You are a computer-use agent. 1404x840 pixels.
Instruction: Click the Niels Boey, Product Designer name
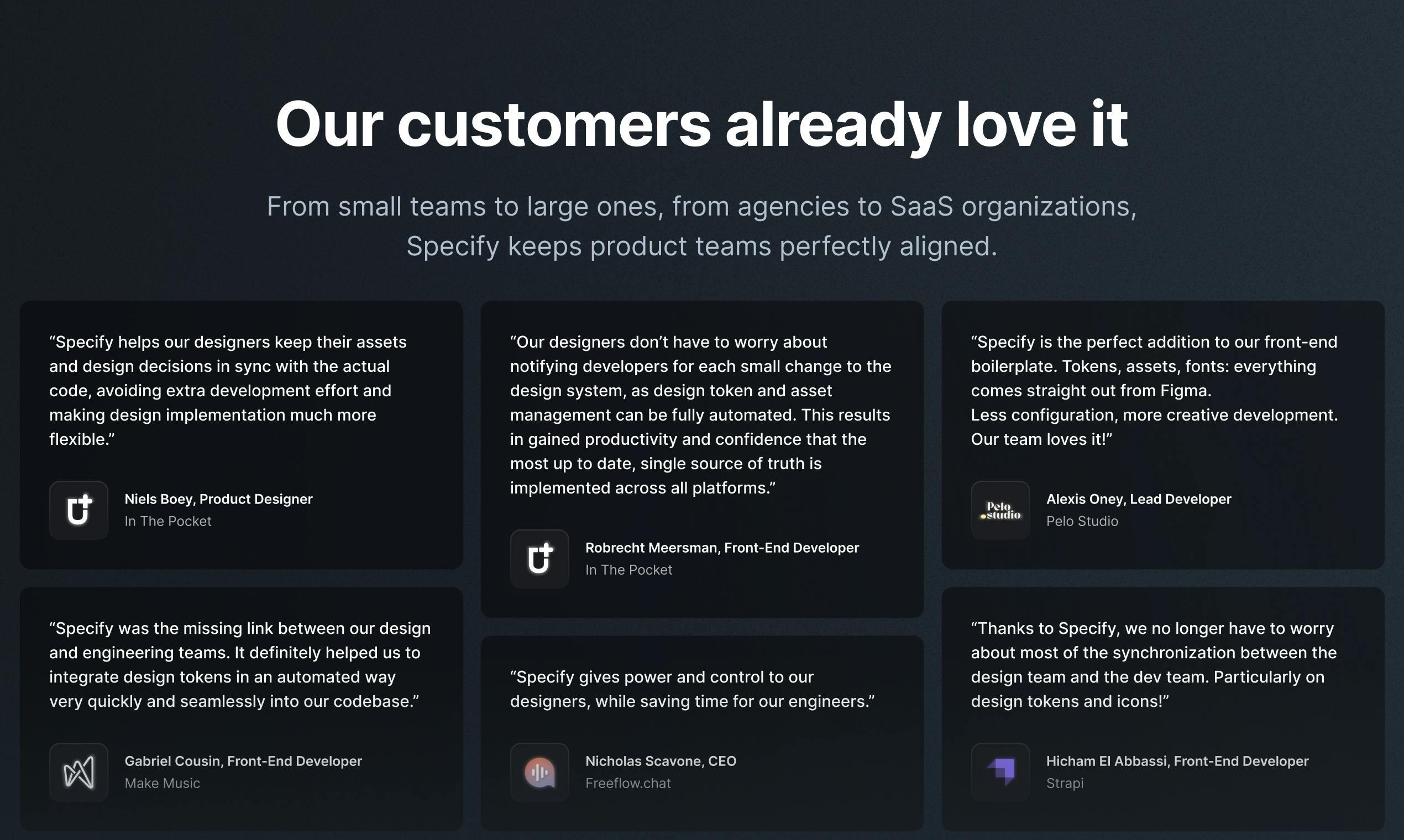[218, 498]
